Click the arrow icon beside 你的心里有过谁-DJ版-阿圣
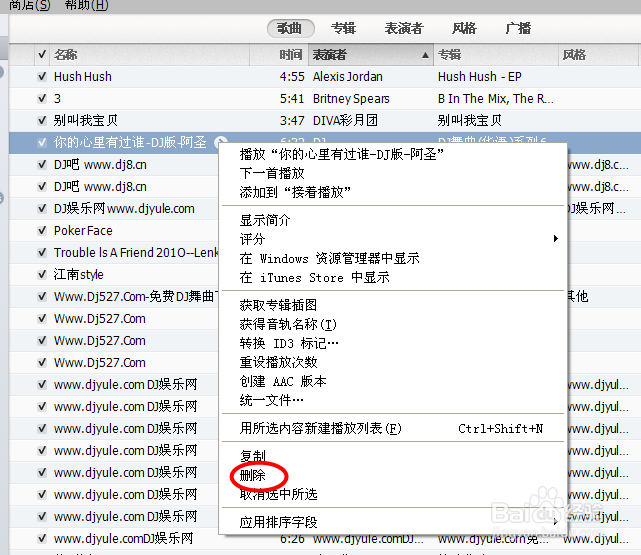 pos(221,141)
